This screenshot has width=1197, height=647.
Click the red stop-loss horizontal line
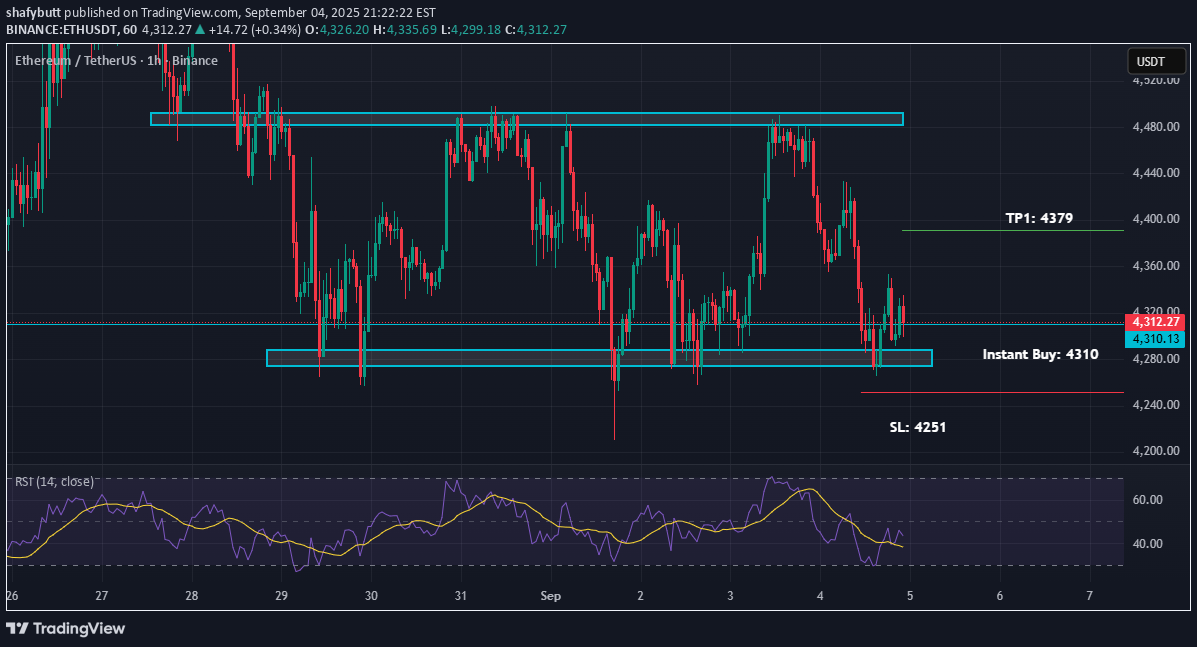(992, 392)
